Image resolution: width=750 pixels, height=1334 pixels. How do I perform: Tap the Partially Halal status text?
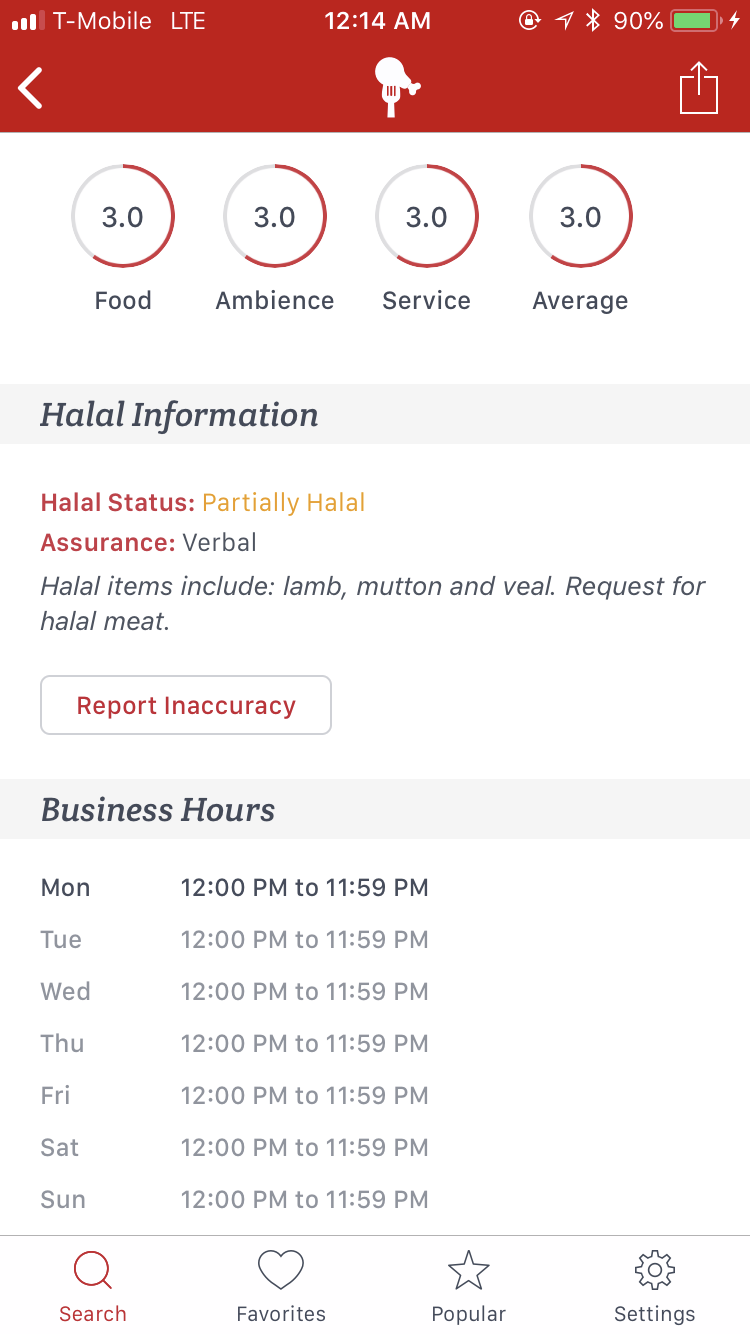click(284, 502)
